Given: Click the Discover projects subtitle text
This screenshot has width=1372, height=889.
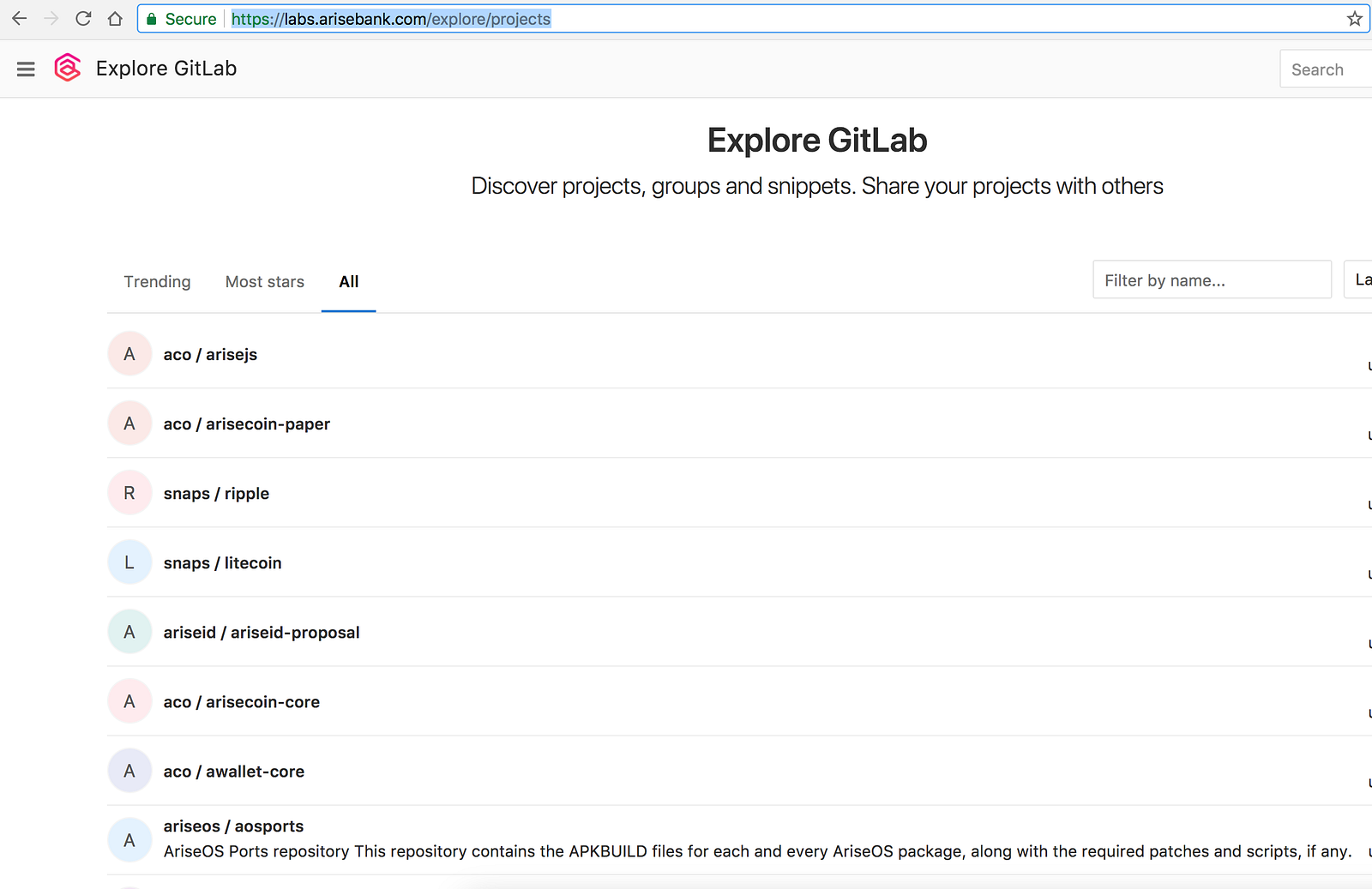Looking at the screenshot, I should coord(817,186).
